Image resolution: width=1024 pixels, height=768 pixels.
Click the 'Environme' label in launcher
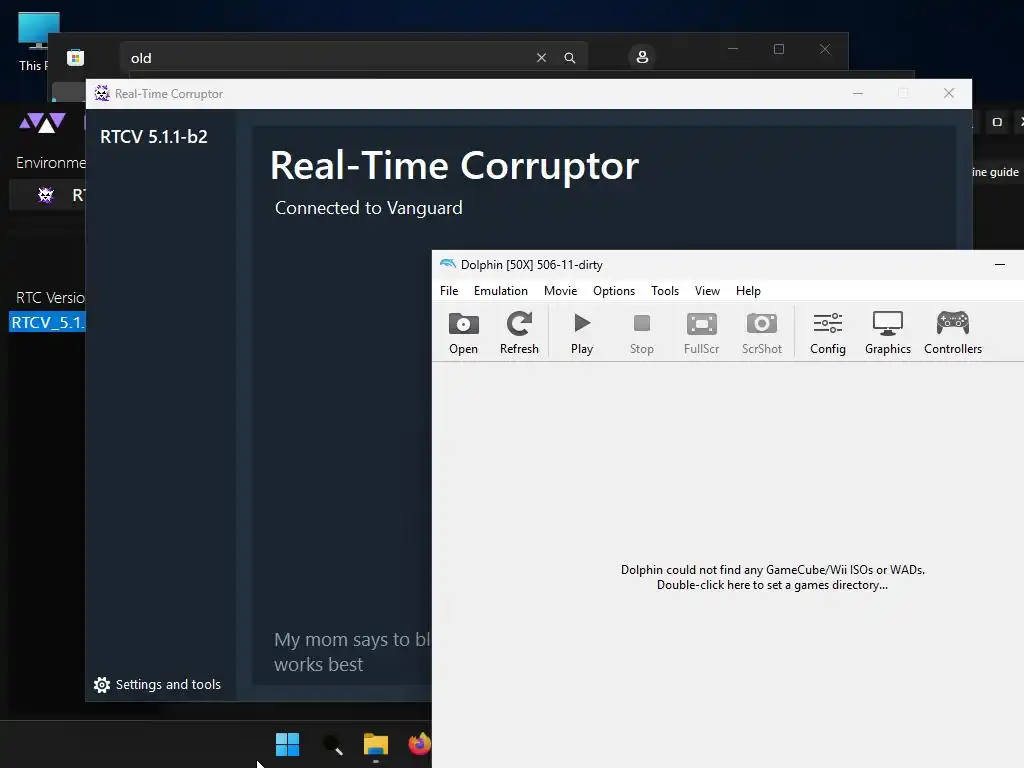click(x=50, y=163)
